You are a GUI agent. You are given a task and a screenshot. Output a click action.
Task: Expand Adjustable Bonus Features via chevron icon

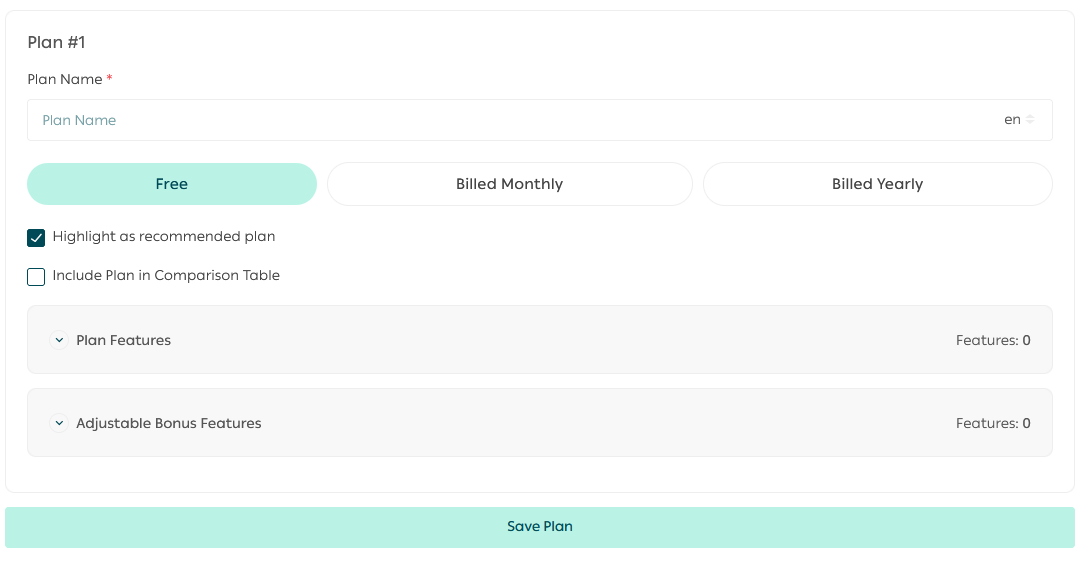[59, 423]
